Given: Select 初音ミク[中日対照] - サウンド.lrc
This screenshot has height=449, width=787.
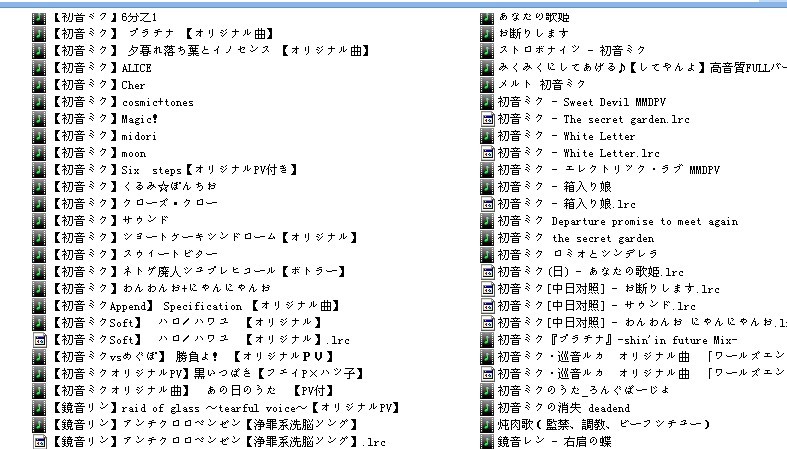Looking at the screenshot, I should coord(597,306).
